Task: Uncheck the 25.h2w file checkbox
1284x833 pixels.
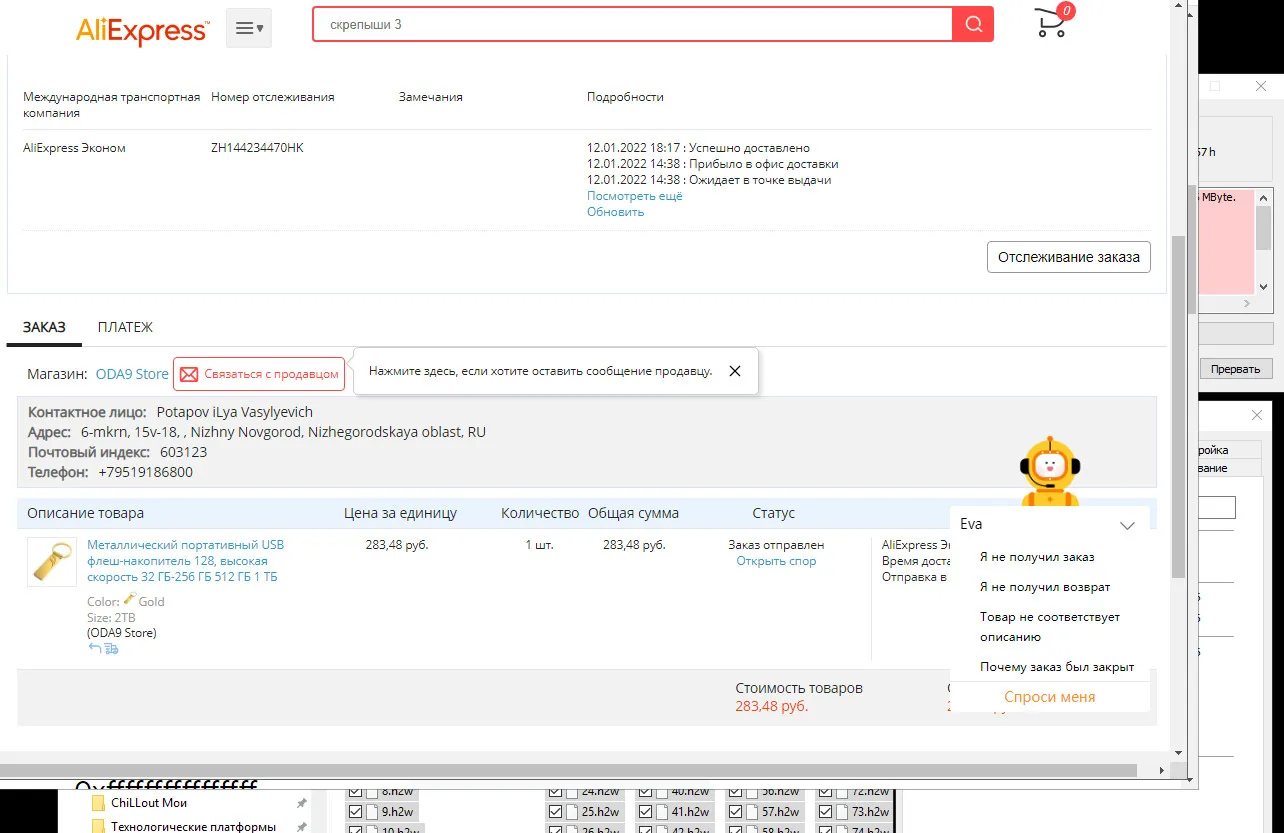Action: [x=555, y=812]
